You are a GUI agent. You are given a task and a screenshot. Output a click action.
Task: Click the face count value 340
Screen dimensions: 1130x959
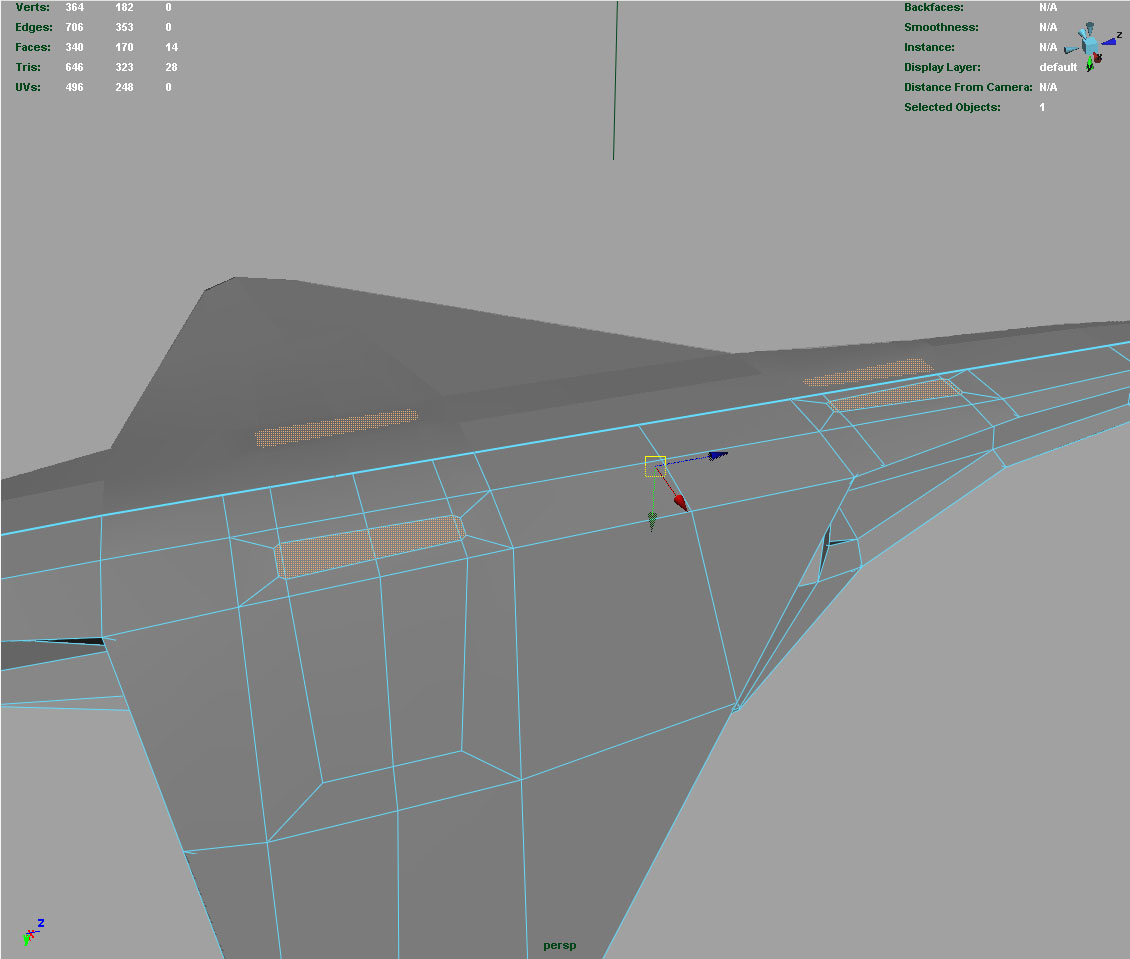[75, 48]
